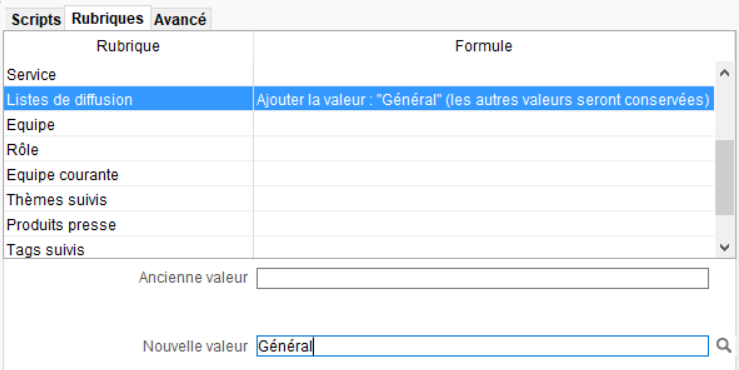Select the Thèmes suivis row
Viewport: 739px width, 370px height.
click(x=359, y=199)
